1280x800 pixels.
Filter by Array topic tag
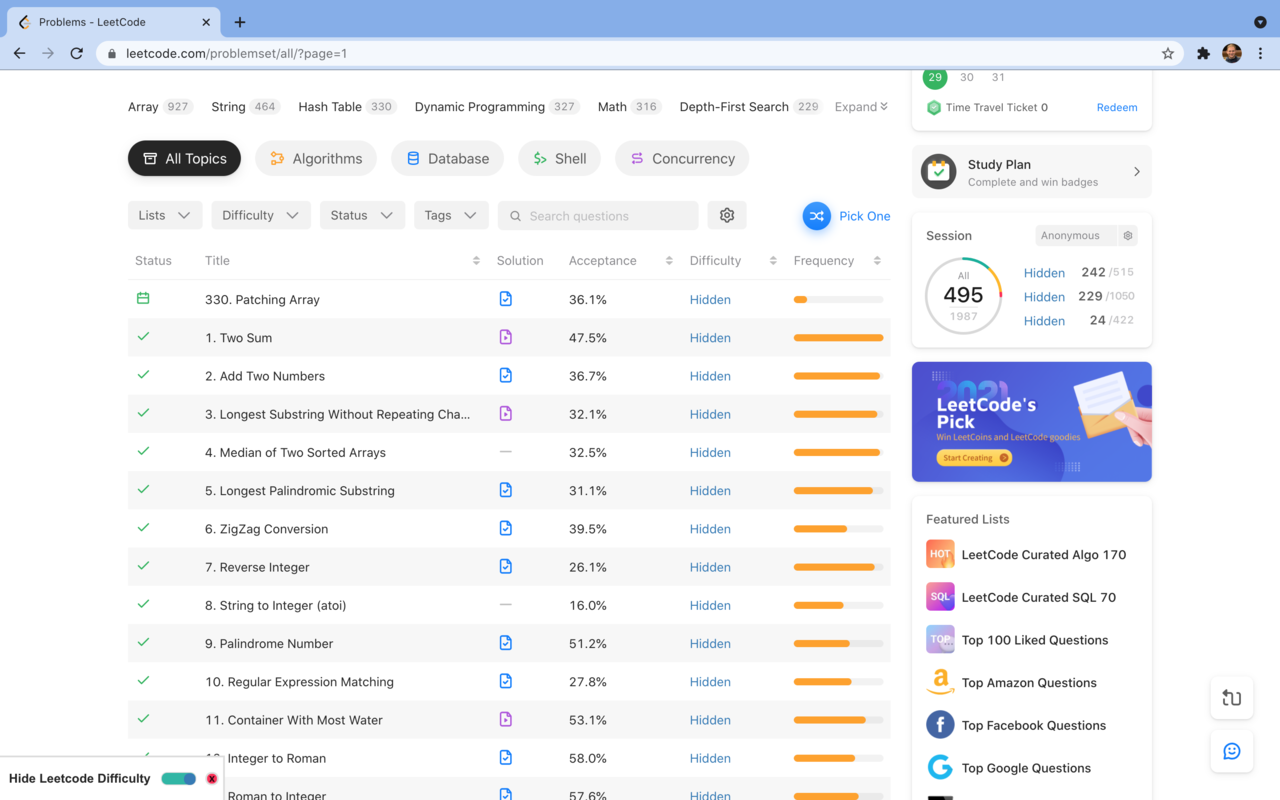(x=160, y=107)
